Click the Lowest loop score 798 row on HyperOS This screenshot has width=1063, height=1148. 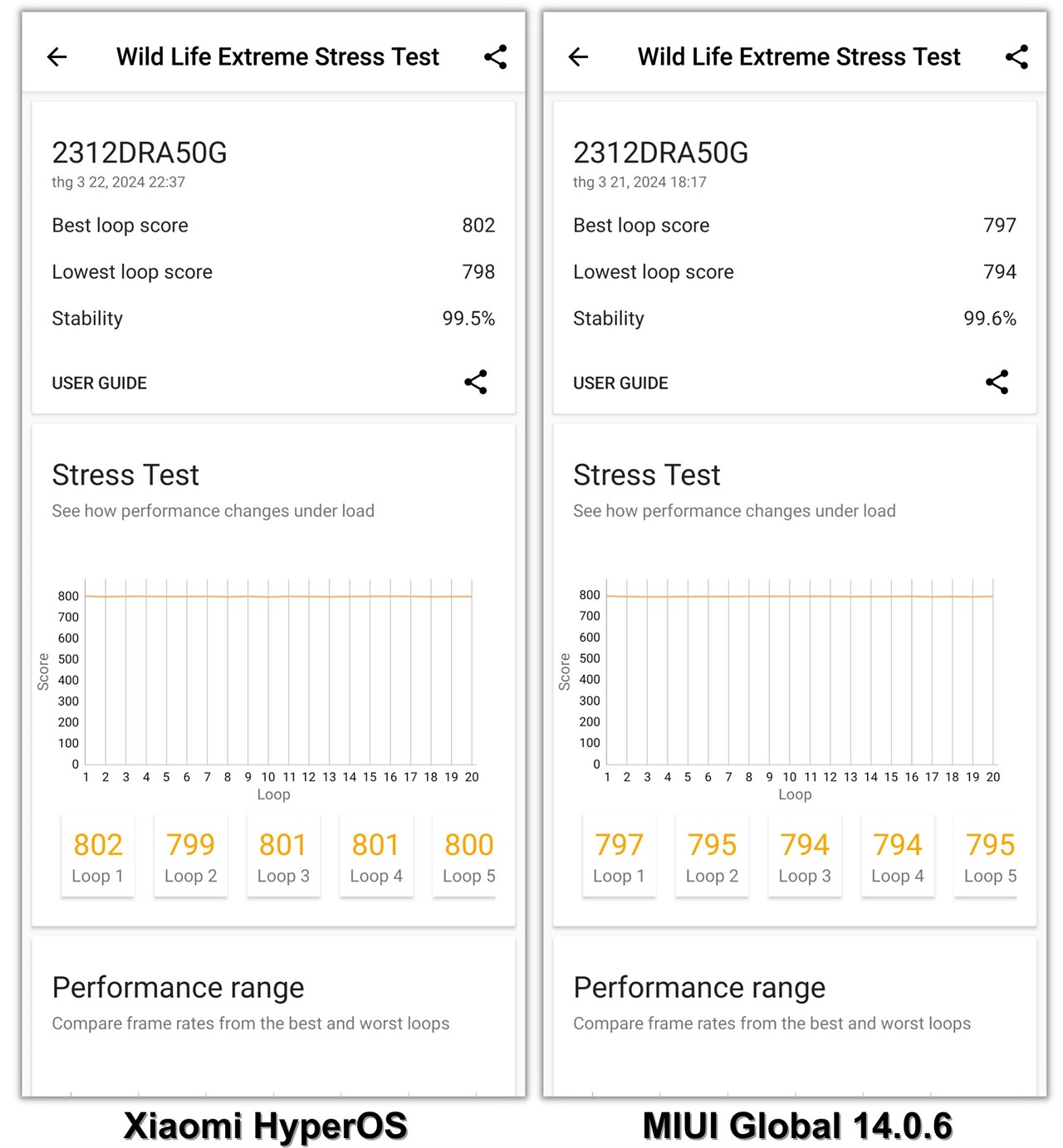pyautogui.click(x=274, y=271)
